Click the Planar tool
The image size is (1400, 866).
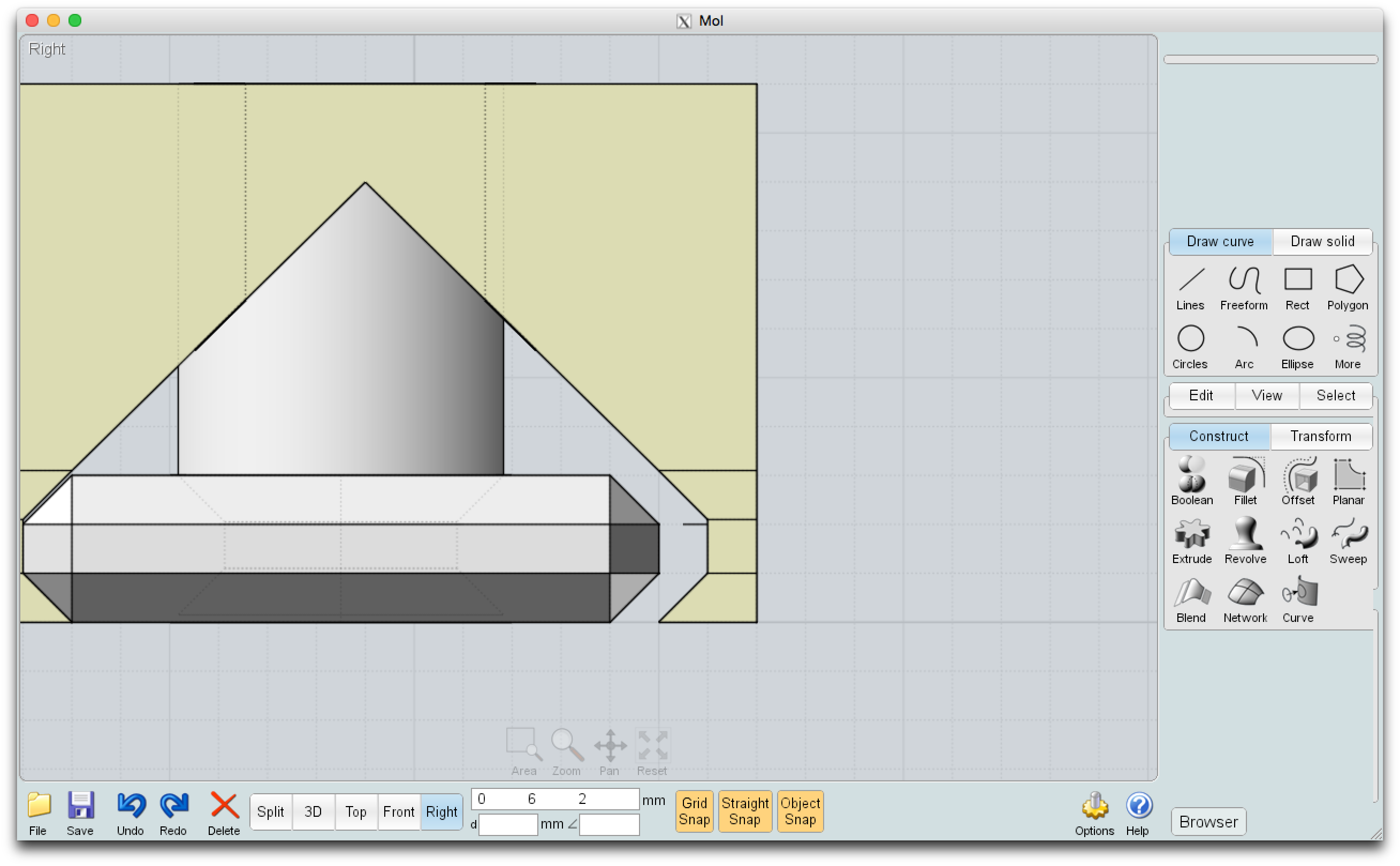pos(1348,481)
